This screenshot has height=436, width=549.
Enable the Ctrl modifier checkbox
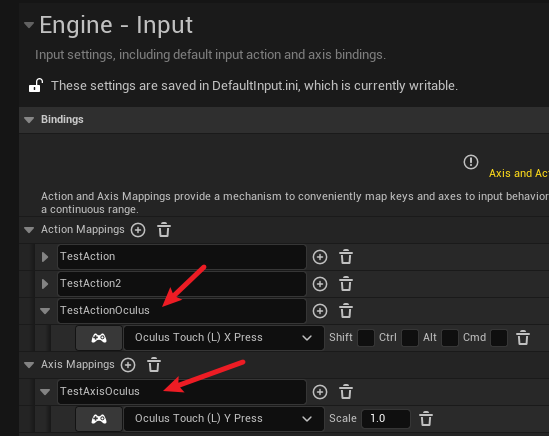coord(410,338)
